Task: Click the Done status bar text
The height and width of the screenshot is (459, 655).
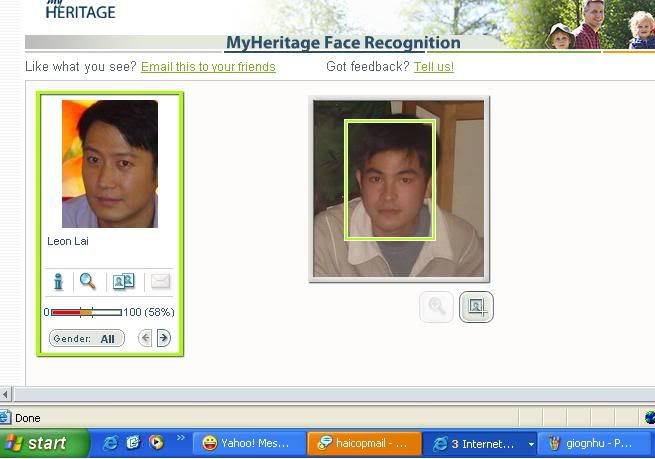Action: tap(28, 418)
